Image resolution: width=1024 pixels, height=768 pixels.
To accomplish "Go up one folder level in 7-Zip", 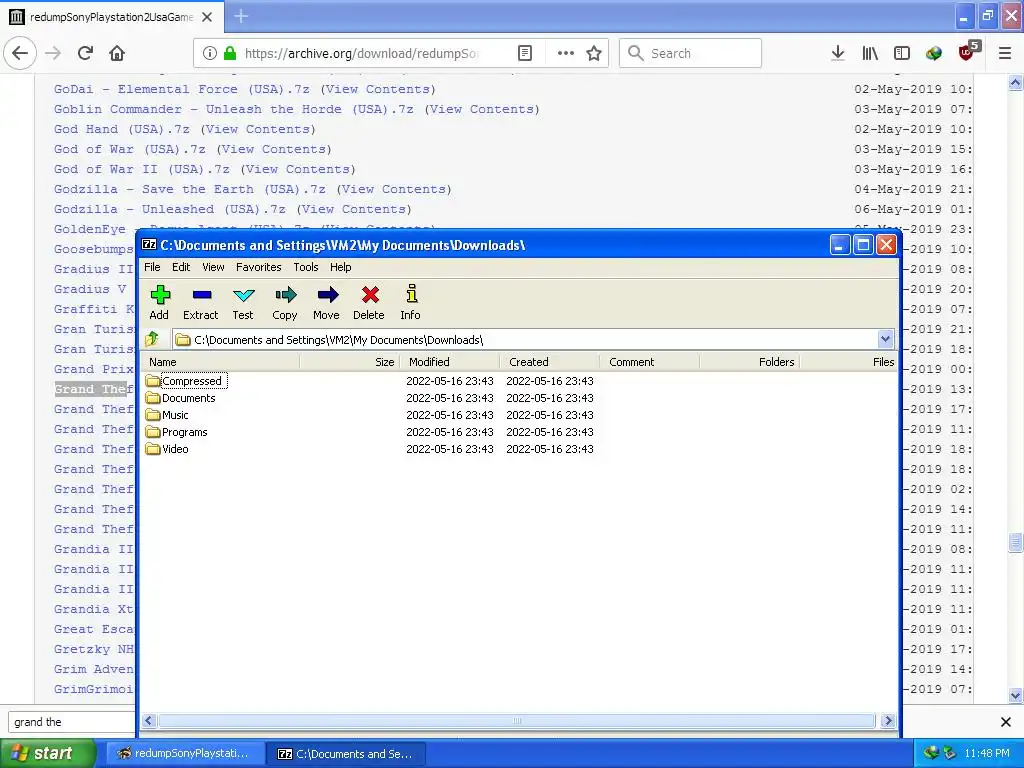I will (152, 338).
